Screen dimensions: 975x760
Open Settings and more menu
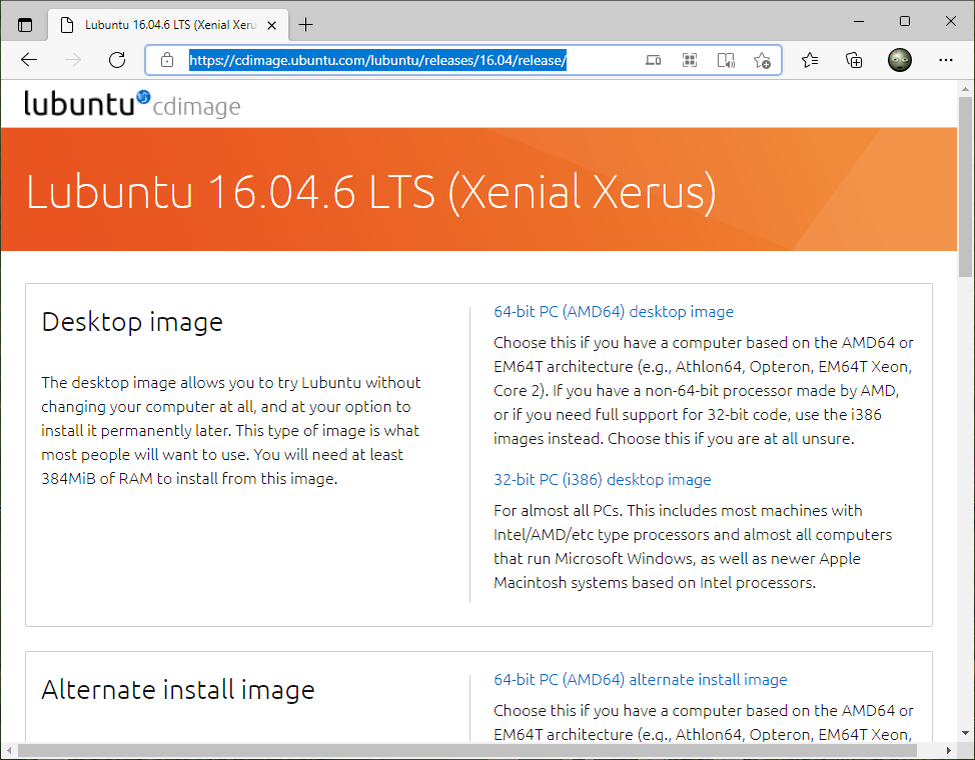[946, 60]
